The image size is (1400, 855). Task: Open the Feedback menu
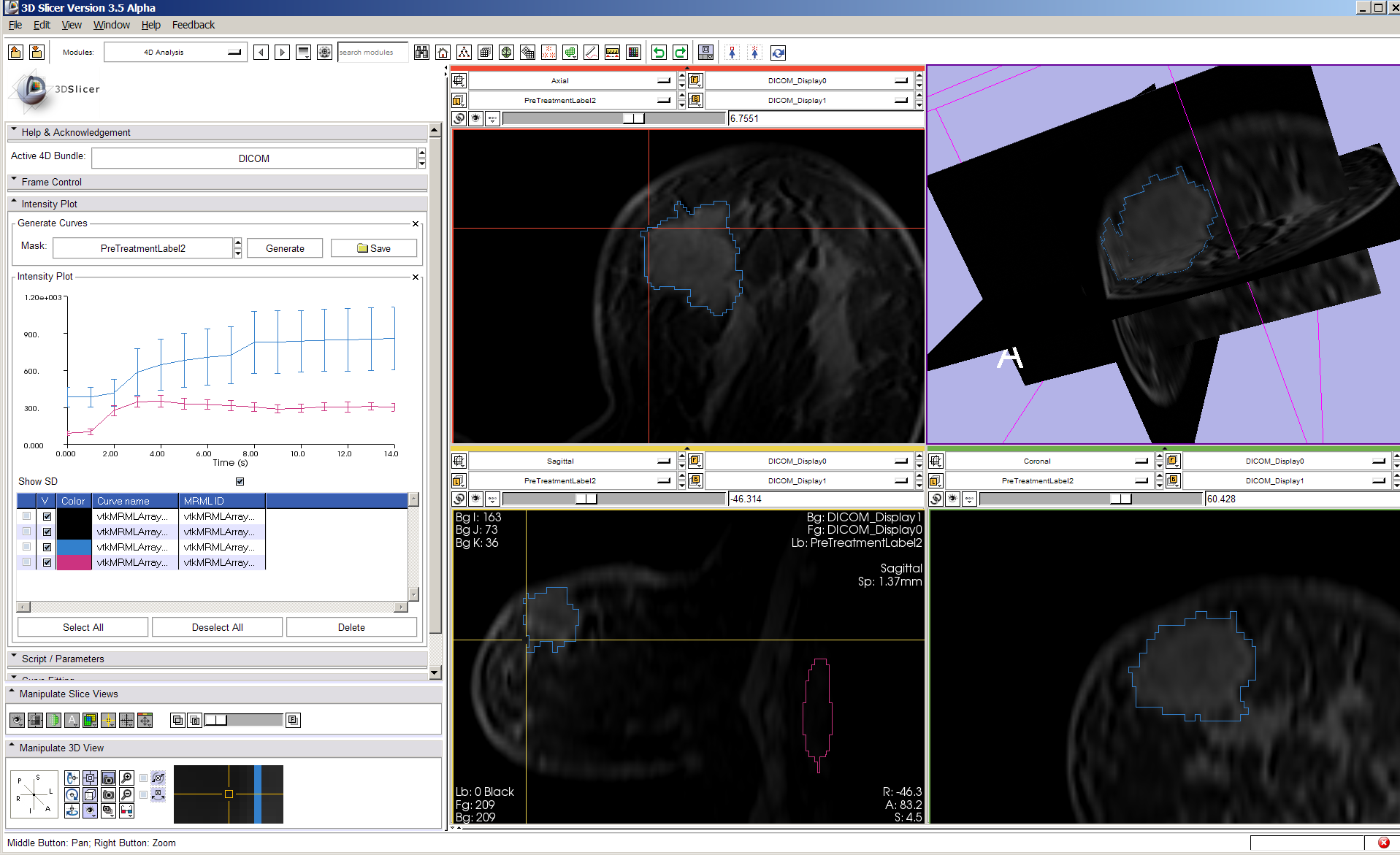(192, 24)
